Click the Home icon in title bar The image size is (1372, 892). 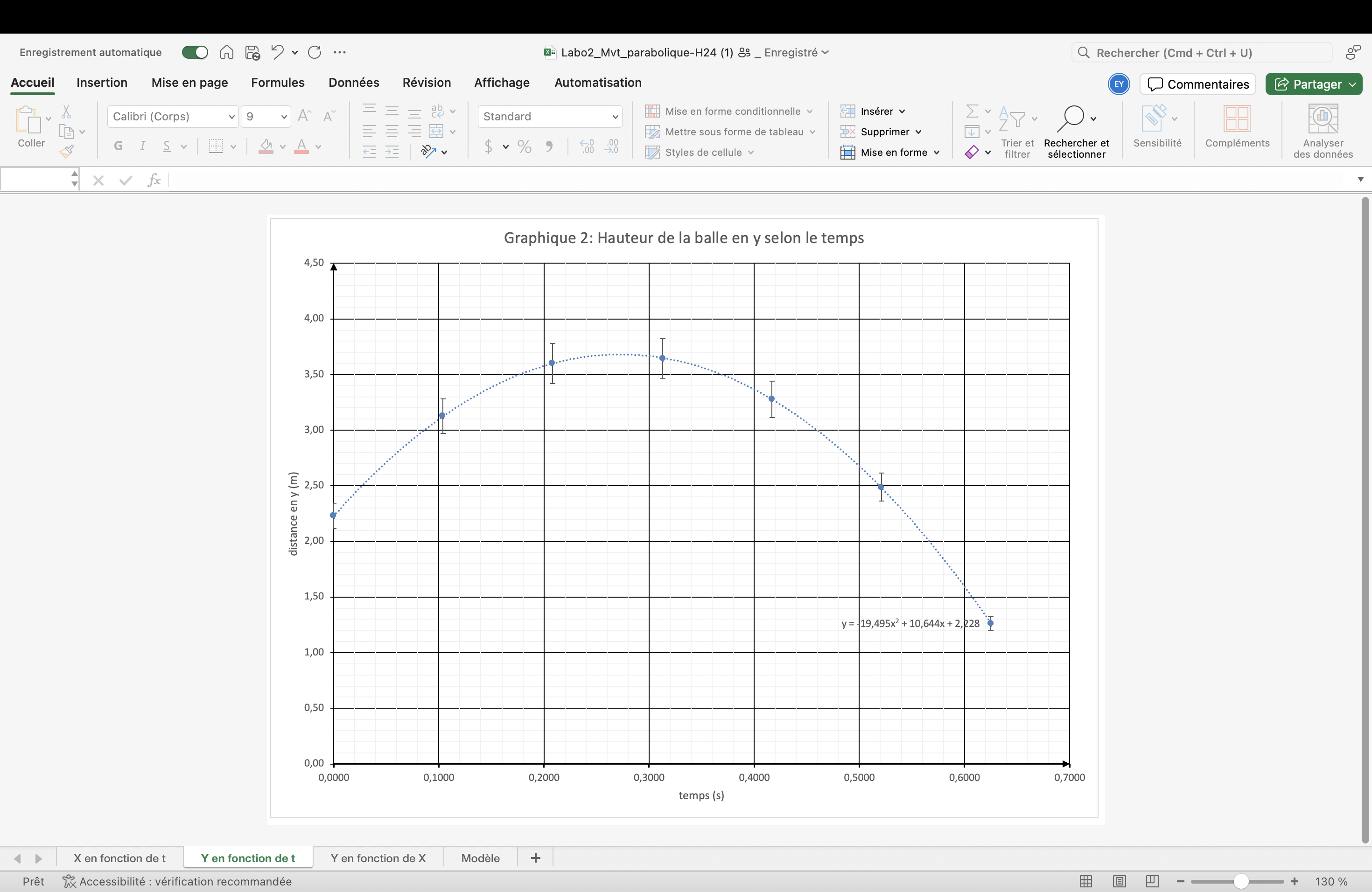(x=226, y=52)
